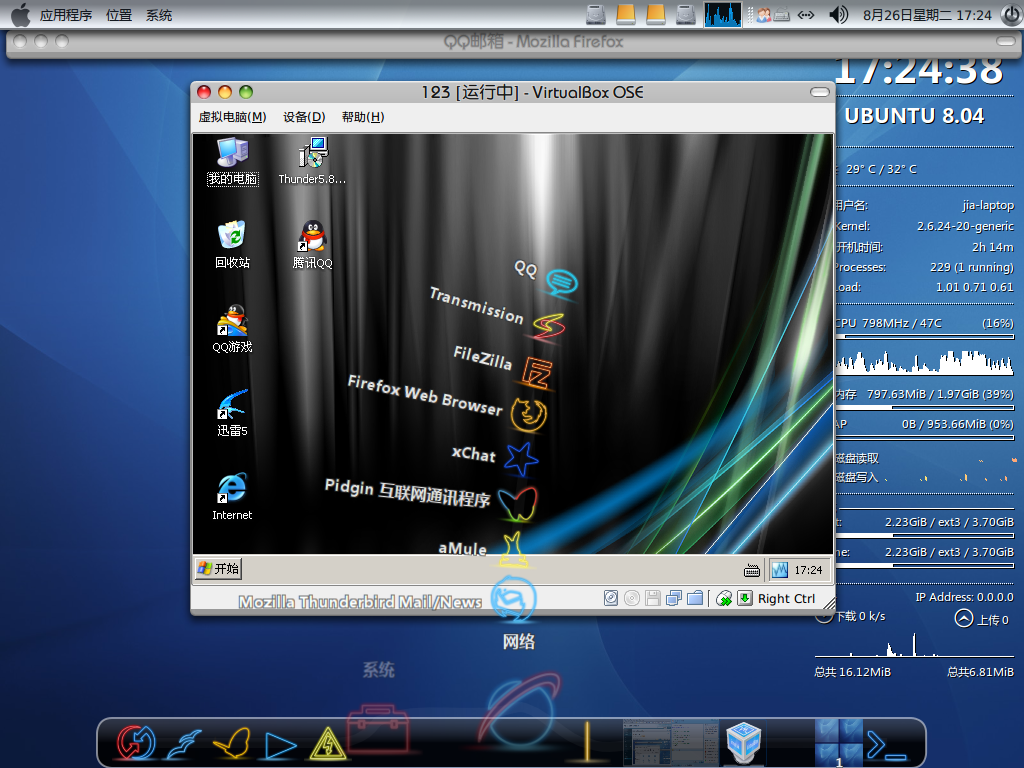The image size is (1024, 768).
Task: Select the Internet Explorer shortcut icon
Action: click(x=232, y=496)
